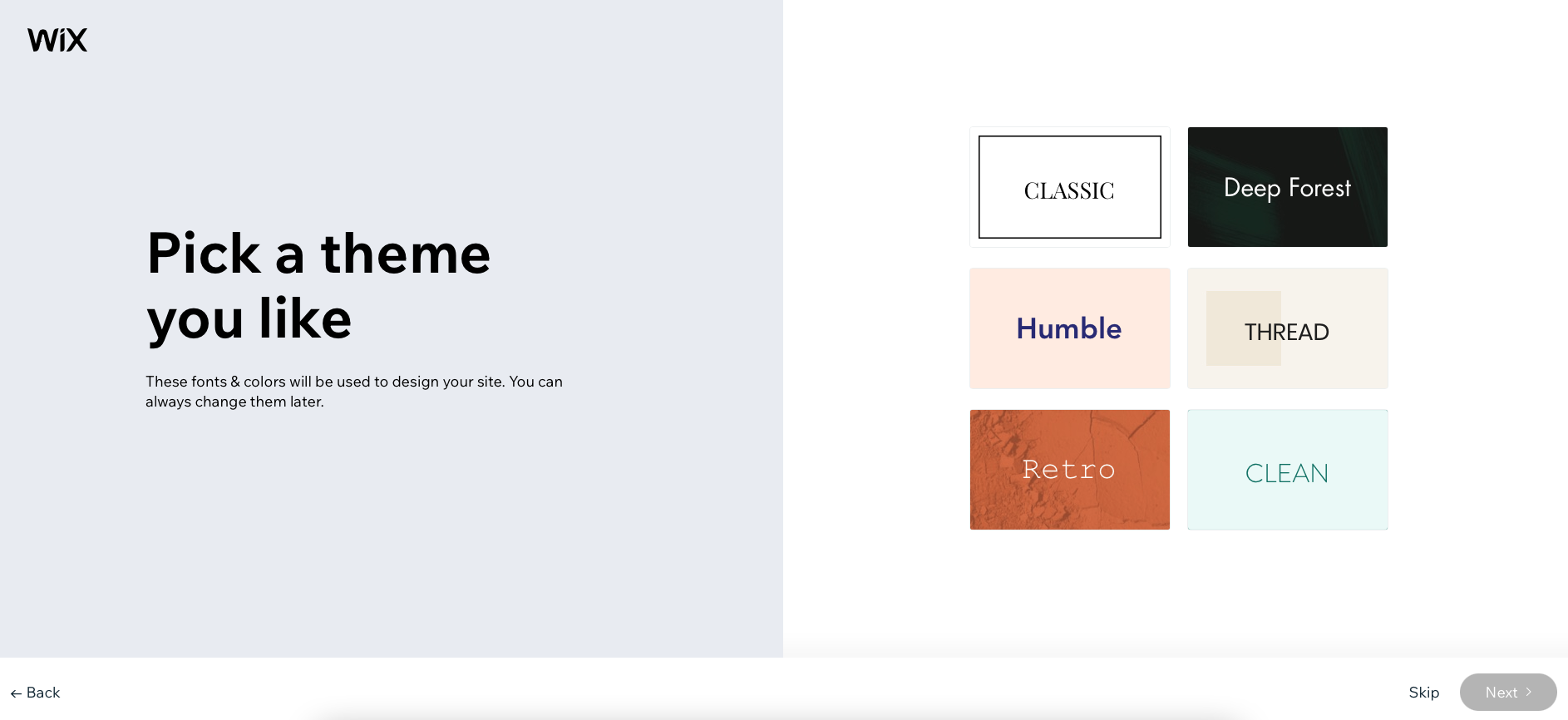
Task: Click the 'CLASSIC' label text
Action: [x=1069, y=191]
